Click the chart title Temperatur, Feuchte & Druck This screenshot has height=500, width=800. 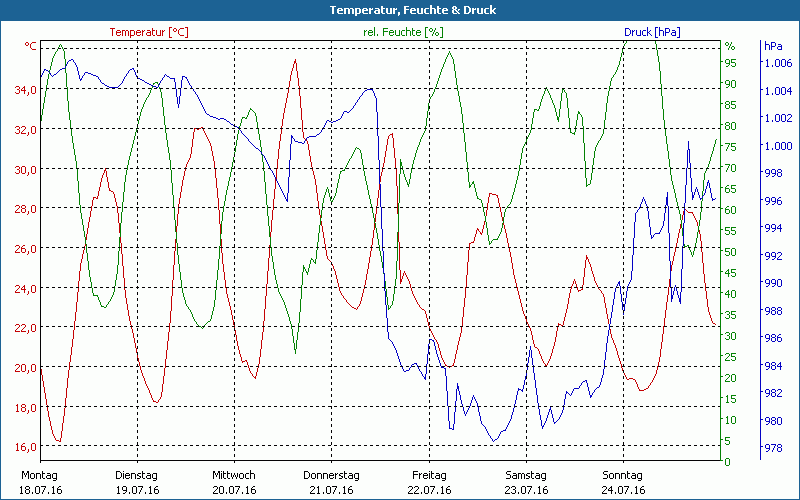(x=399, y=10)
